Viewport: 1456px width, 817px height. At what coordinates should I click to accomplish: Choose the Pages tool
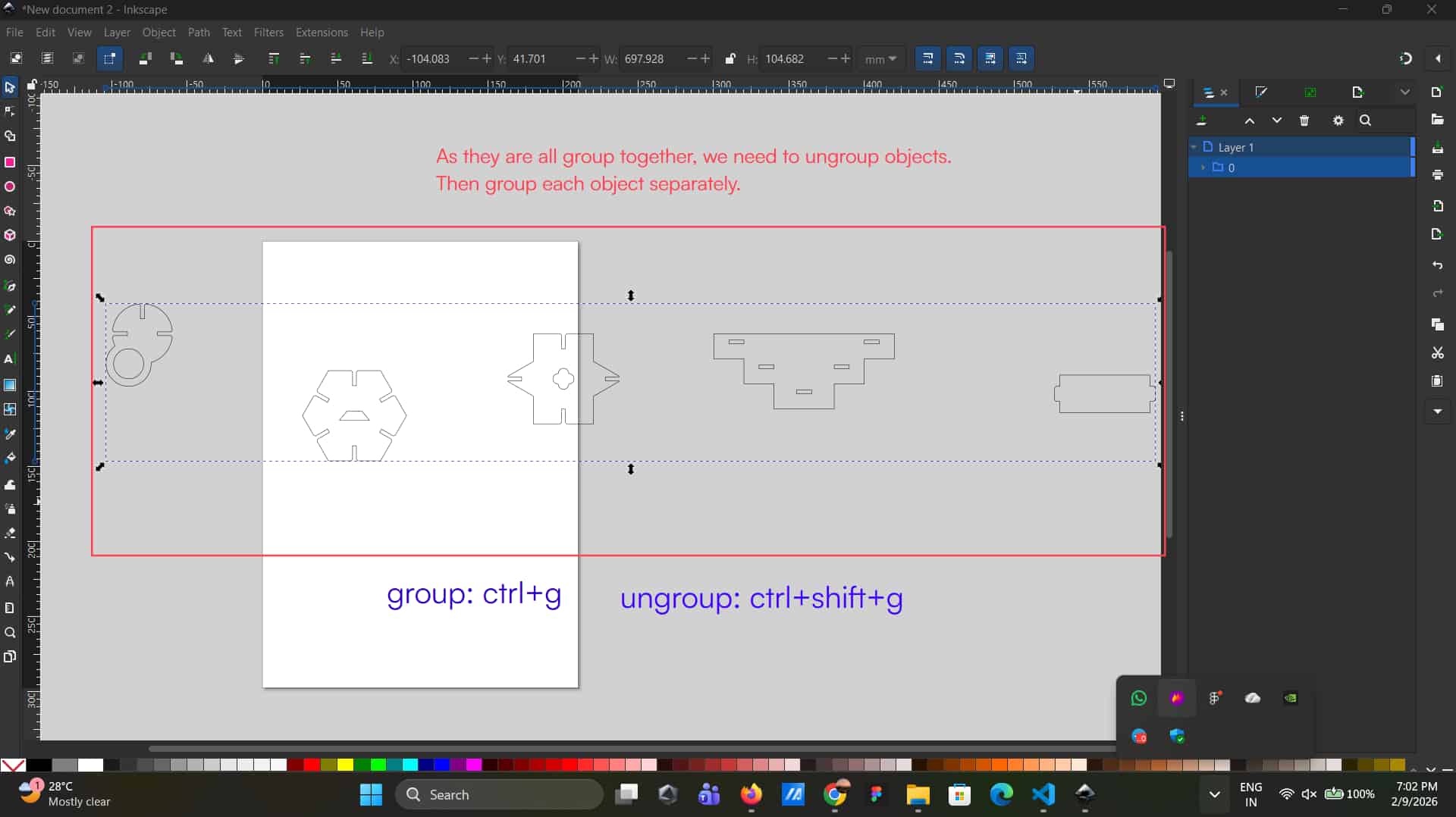(10, 656)
